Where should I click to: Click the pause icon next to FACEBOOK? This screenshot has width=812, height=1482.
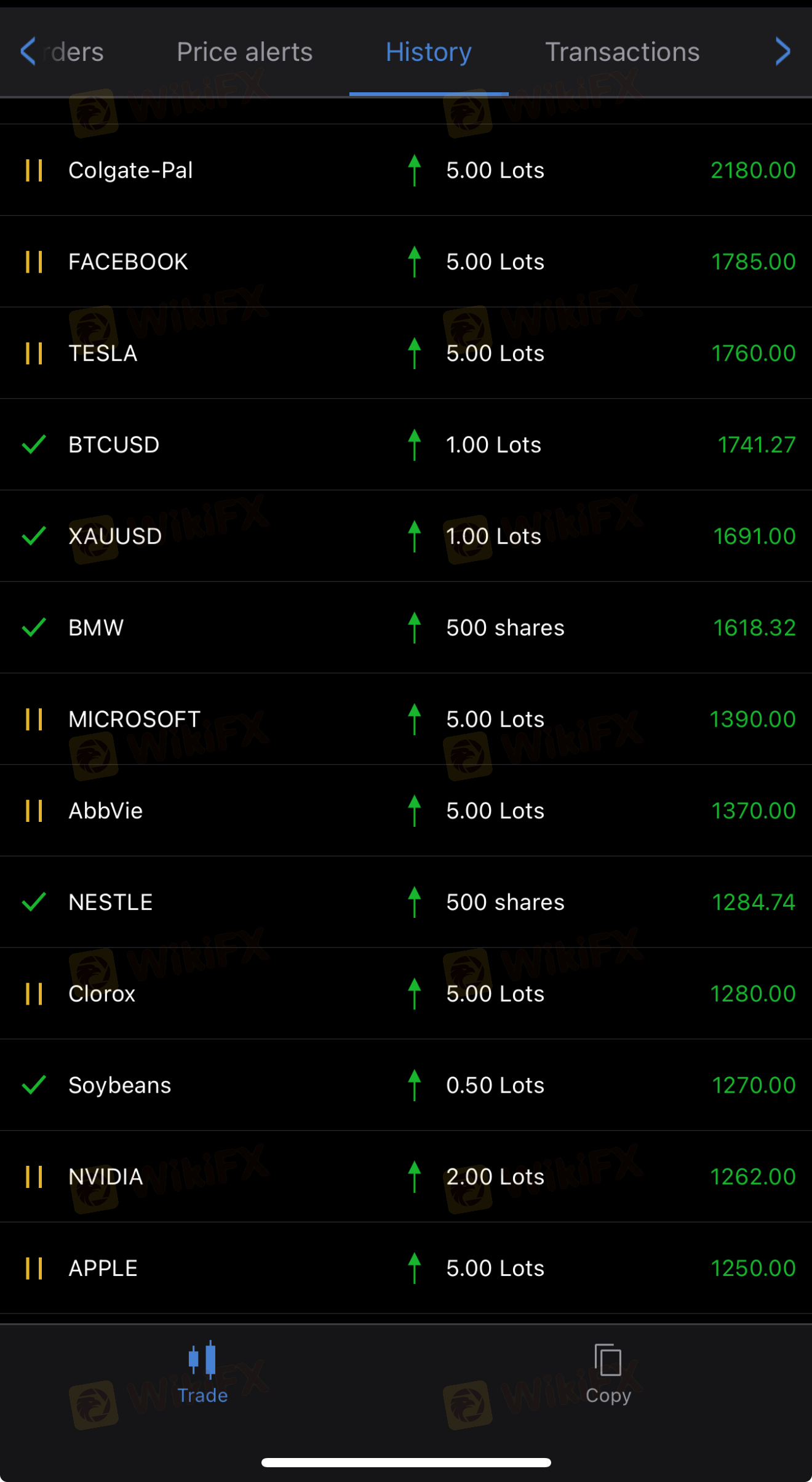tap(34, 261)
